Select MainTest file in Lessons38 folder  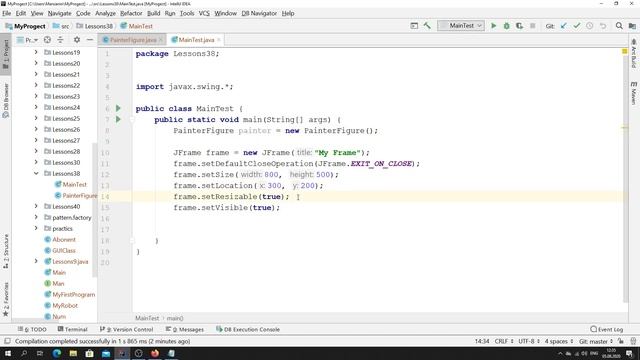click(71, 184)
